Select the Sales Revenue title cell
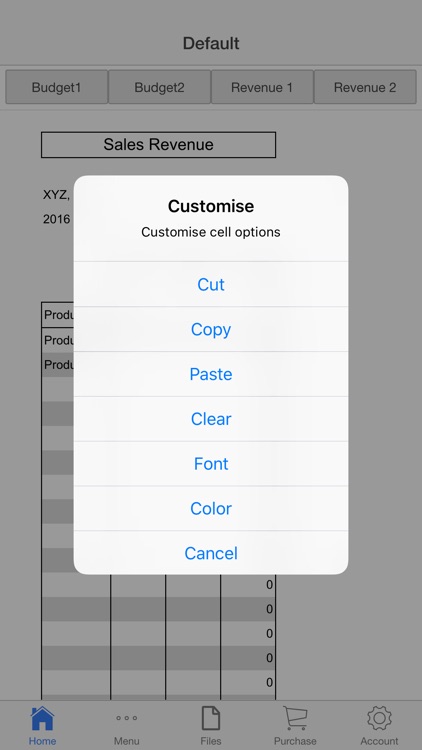This screenshot has height=750, width=422. (x=158, y=144)
